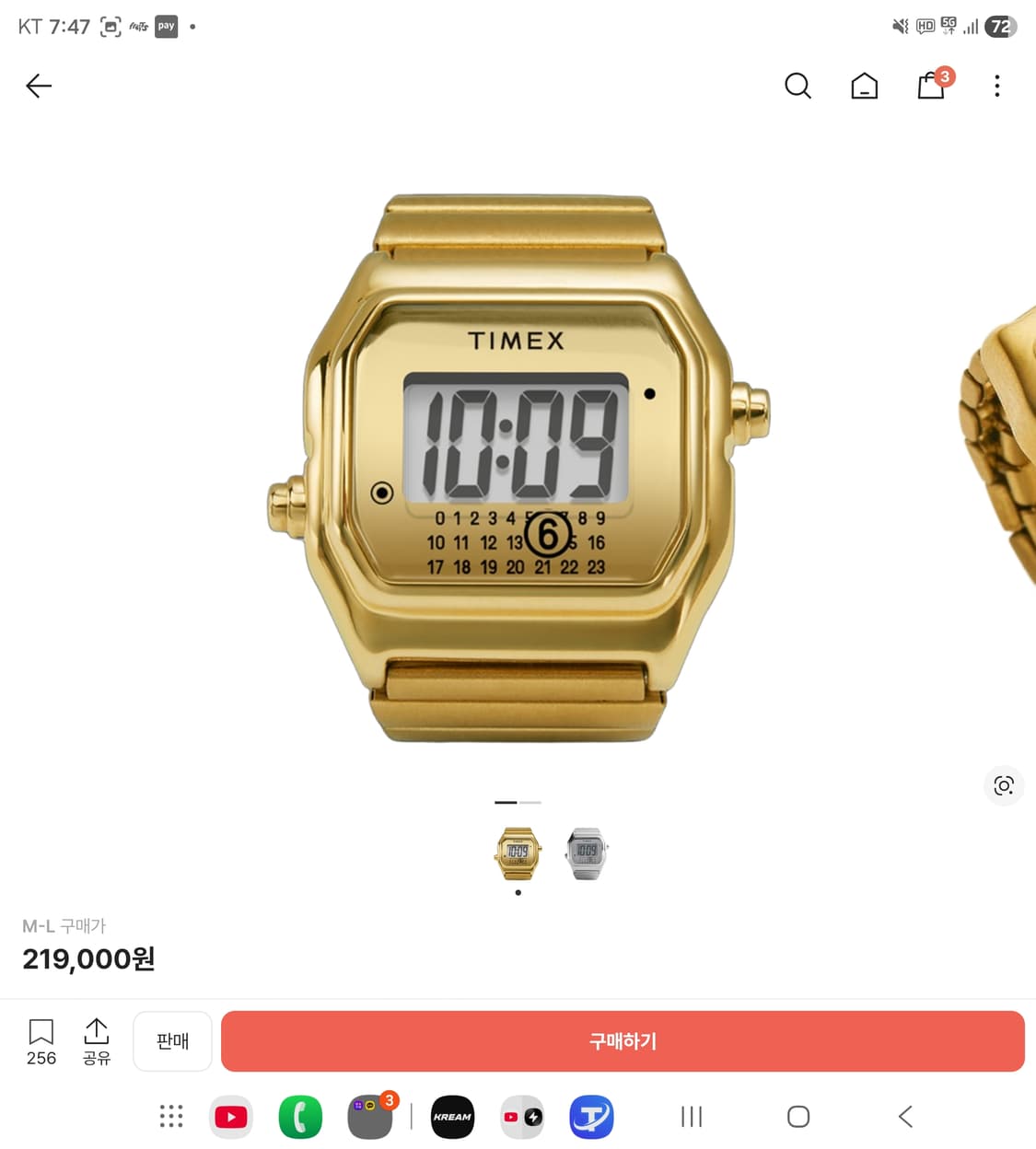The width and height of the screenshot is (1036, 1149).
Task: Tap the 판매 sell button
Action: tap(172, 1041)
